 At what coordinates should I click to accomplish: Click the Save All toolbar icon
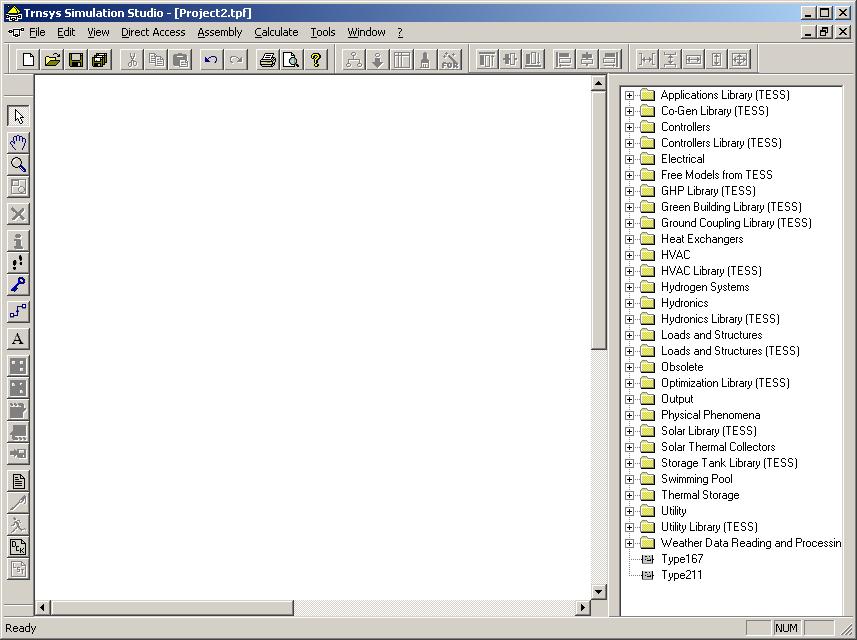(x=100, y=60)
